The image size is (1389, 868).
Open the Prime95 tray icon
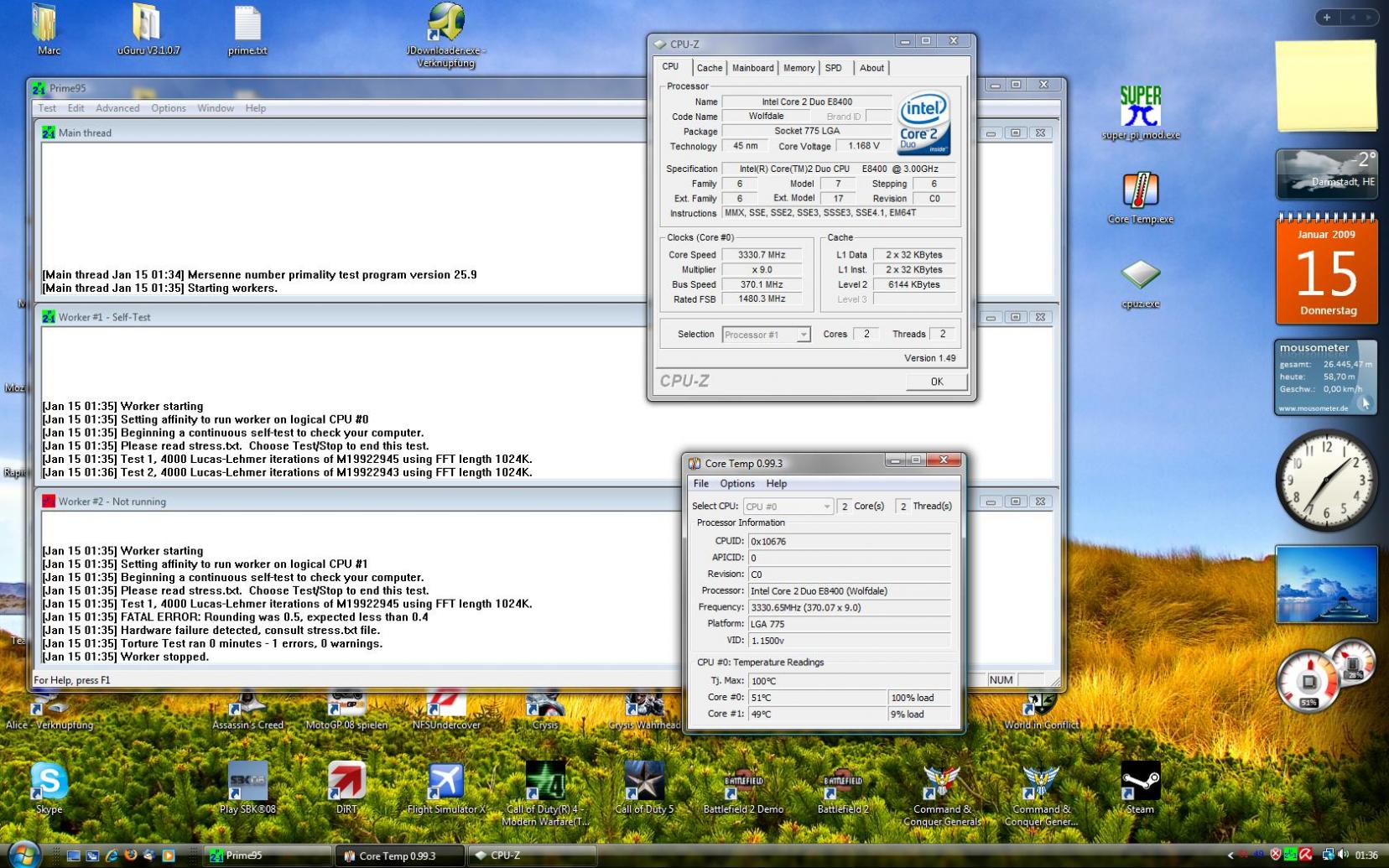tap(1291, 855)
